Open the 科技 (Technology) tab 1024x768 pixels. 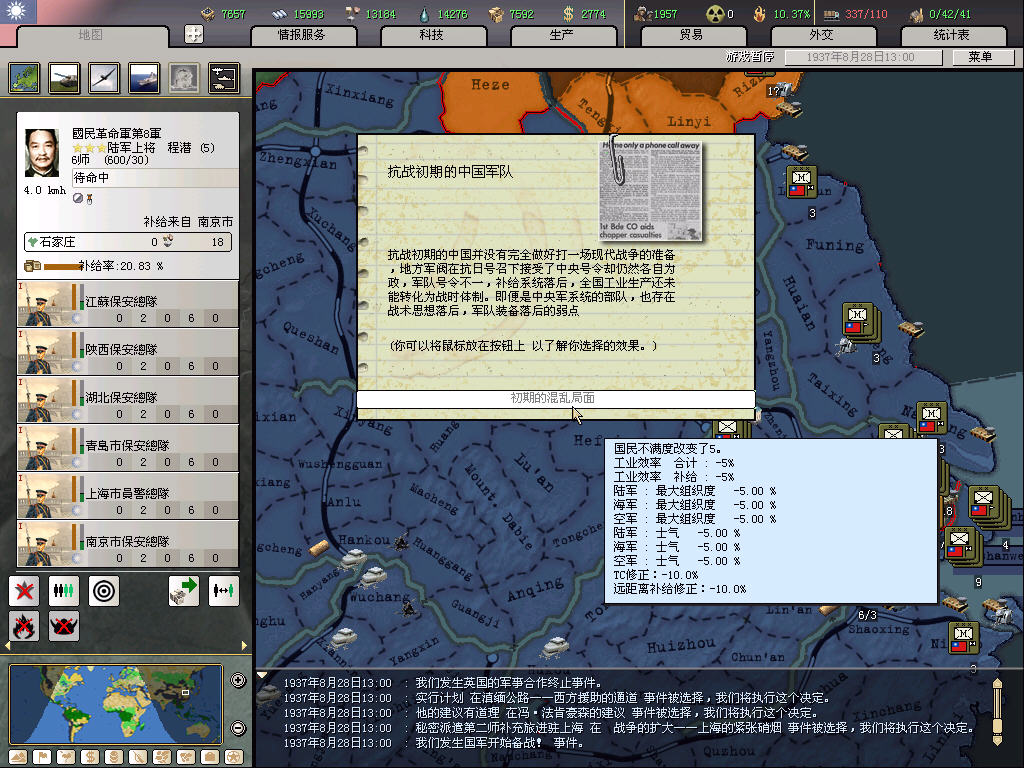[430, 35]
